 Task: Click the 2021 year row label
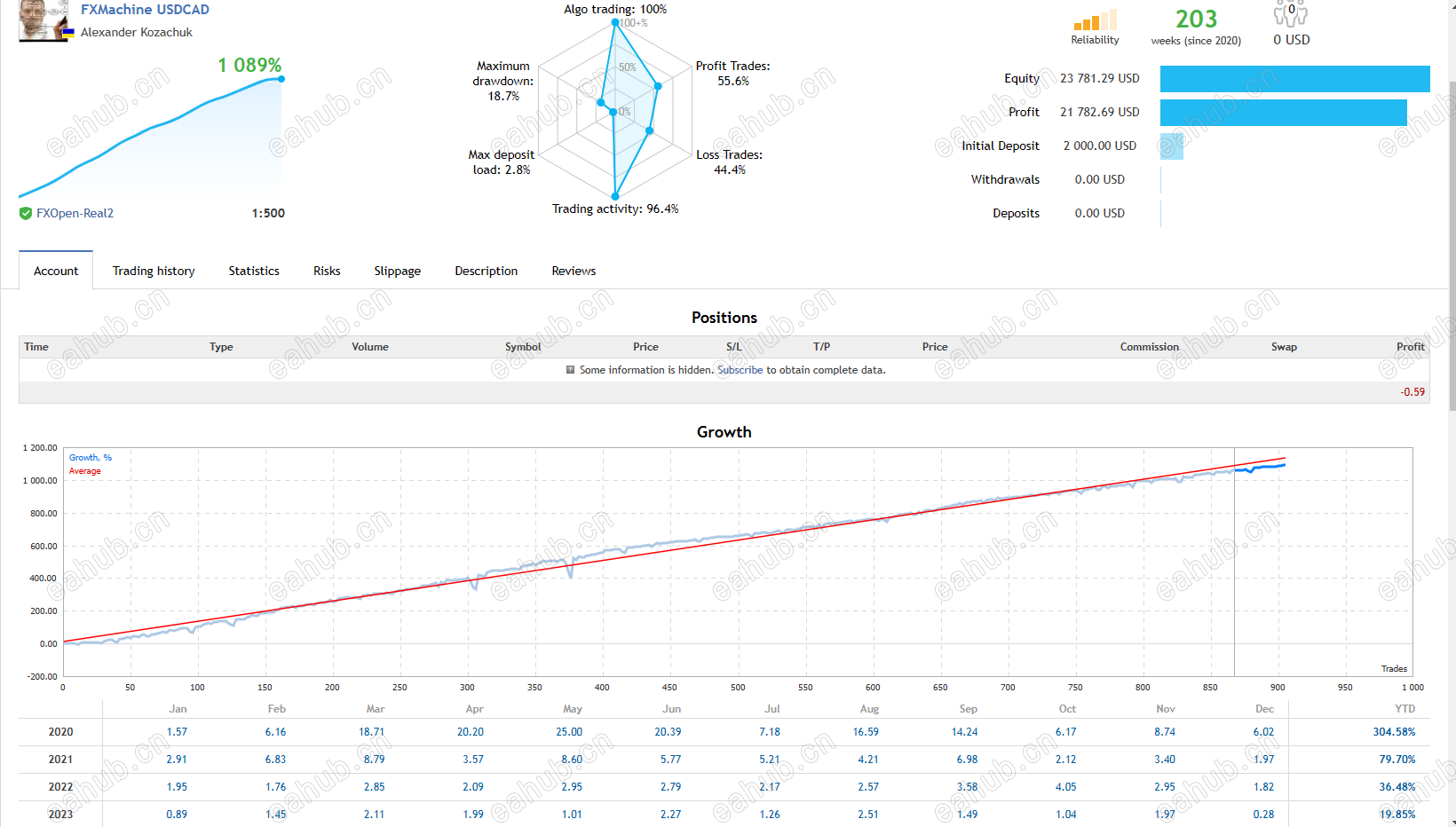[x=60, y=760]
